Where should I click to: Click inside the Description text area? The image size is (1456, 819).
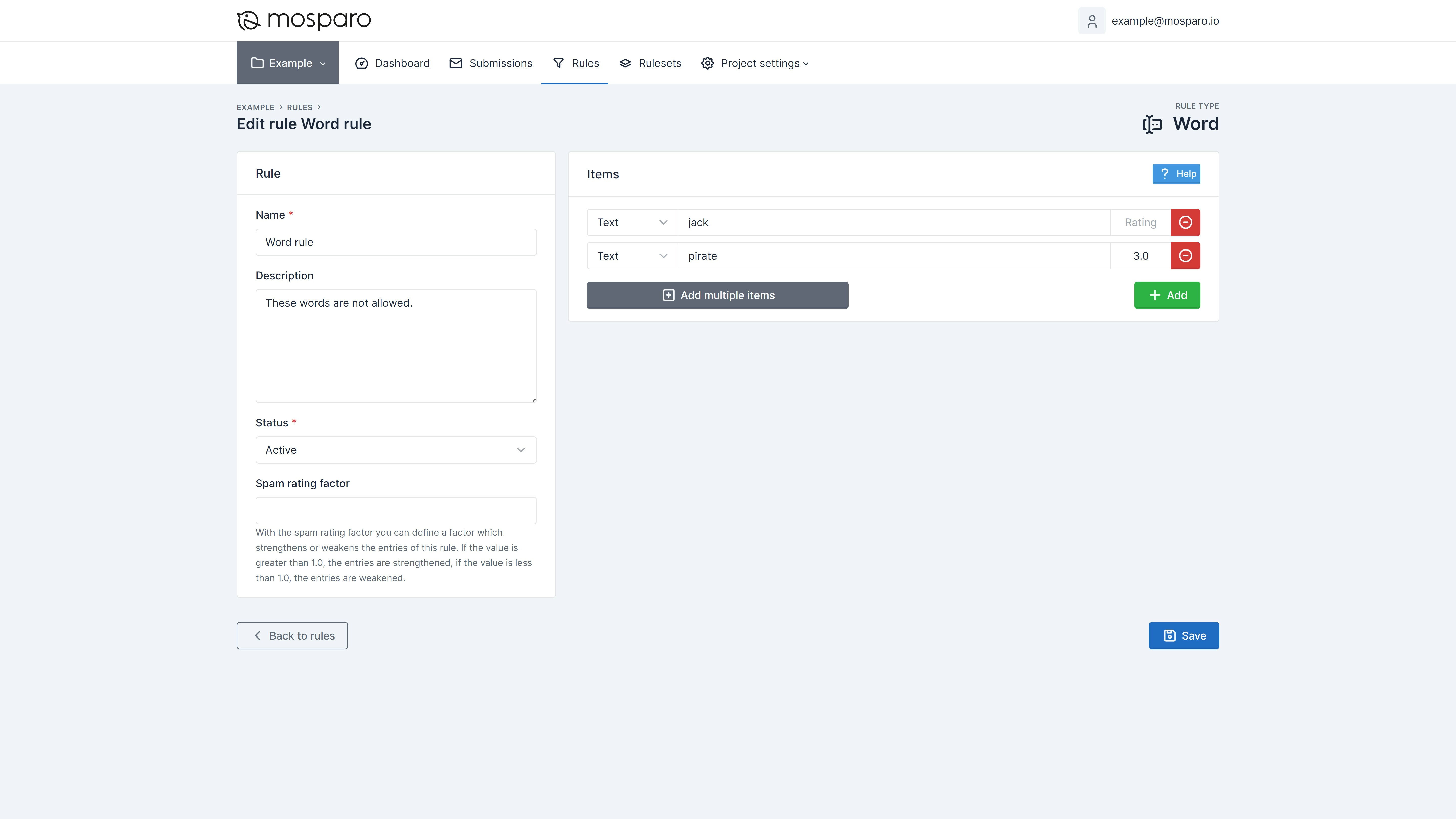396,346
